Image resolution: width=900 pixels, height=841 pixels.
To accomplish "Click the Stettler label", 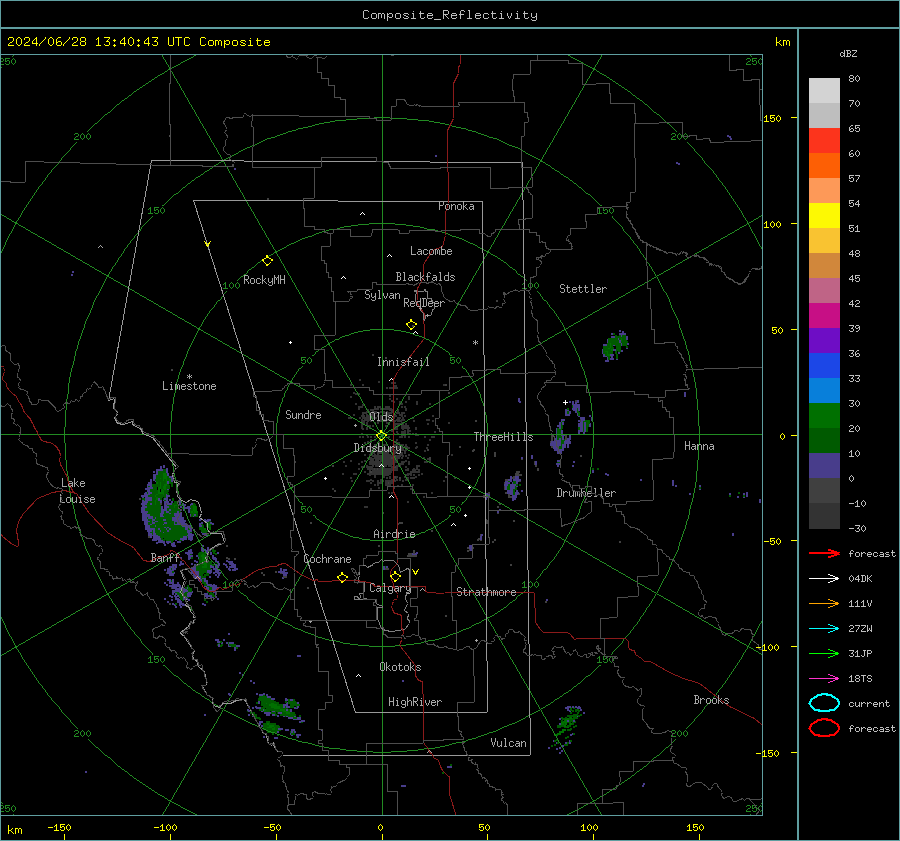I will 583,289.
